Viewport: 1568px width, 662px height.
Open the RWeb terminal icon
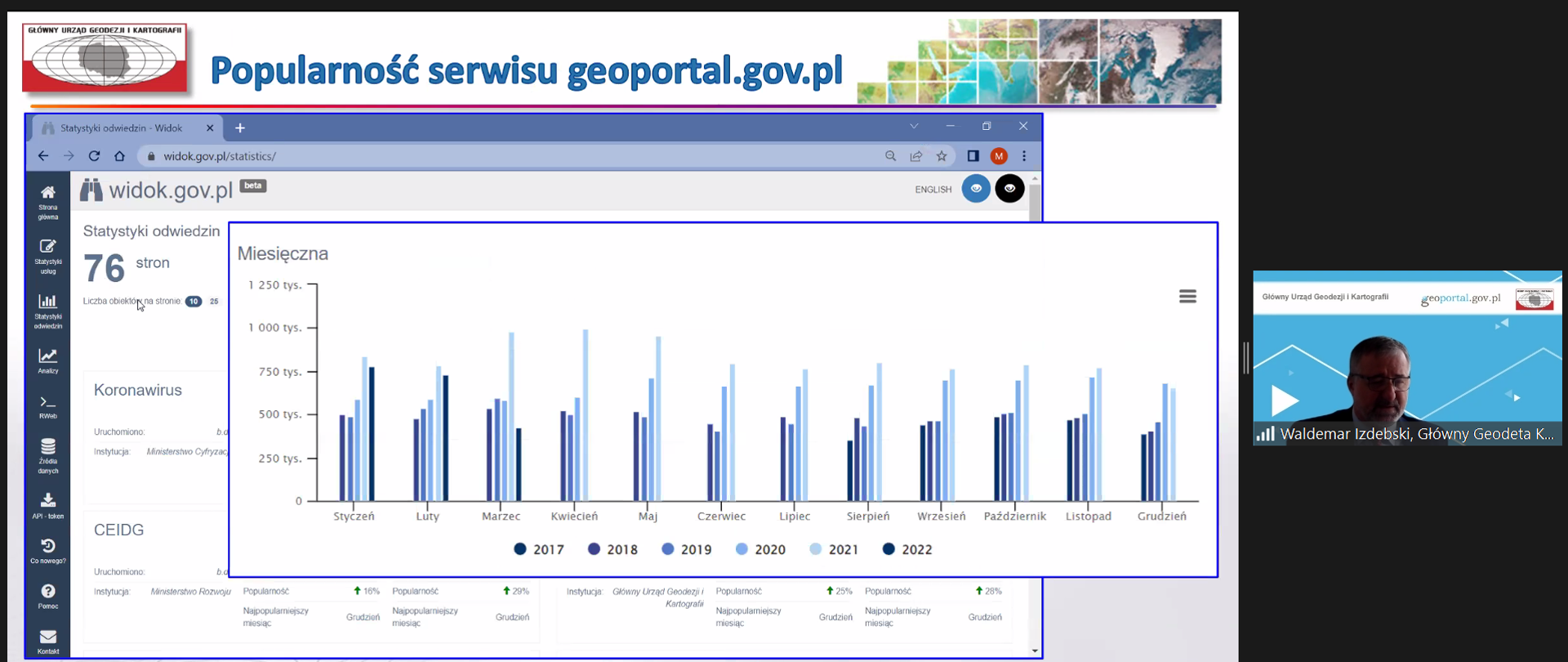click(x=48, y=406)
